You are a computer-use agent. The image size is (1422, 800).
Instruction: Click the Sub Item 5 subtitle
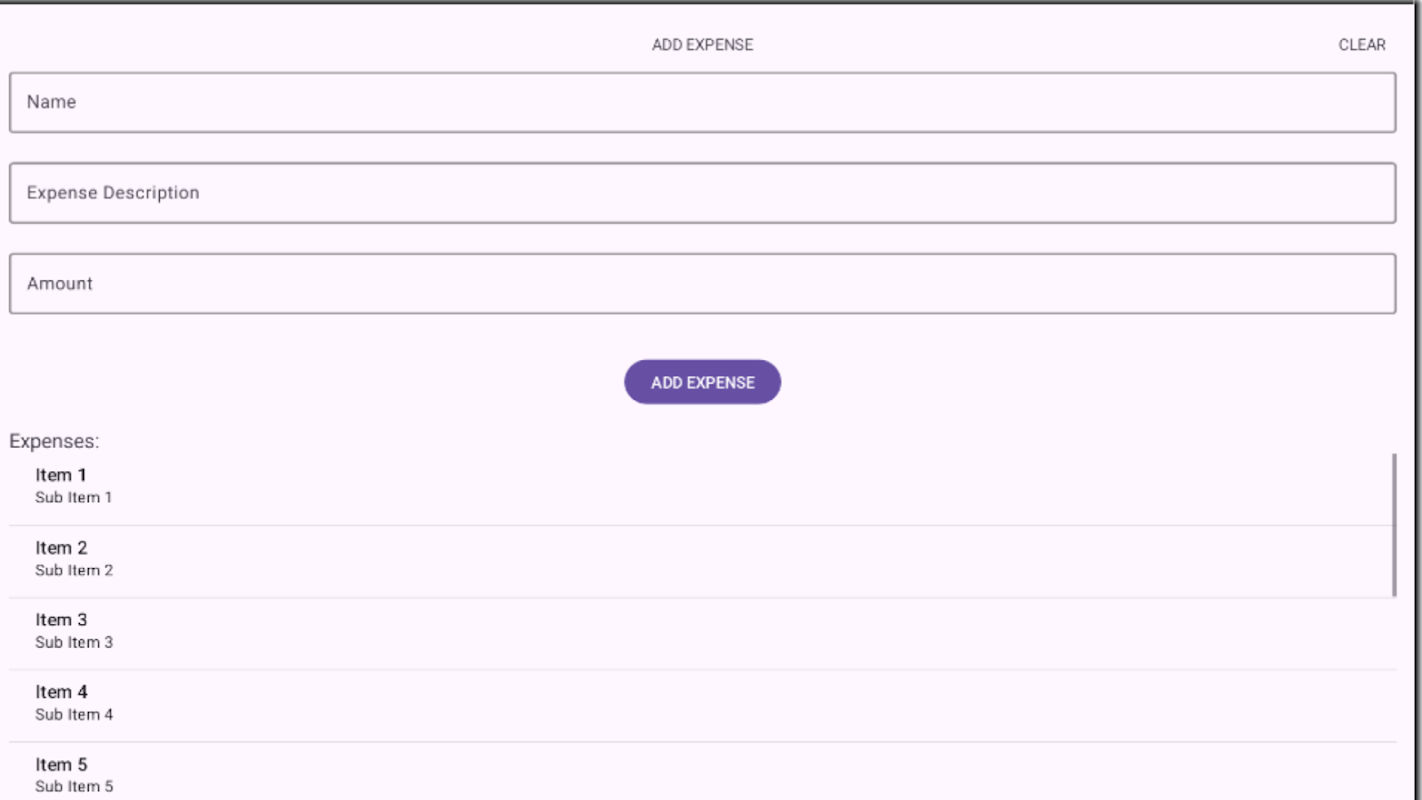(x=74, y=787)
